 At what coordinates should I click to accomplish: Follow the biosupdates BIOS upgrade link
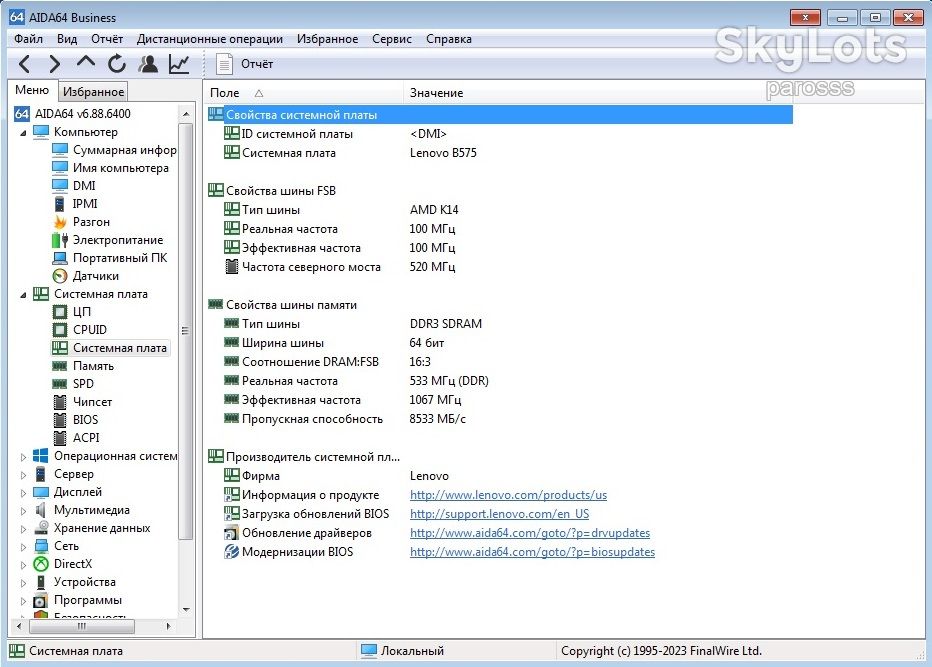pyautogui.click(x=532, y=552)
